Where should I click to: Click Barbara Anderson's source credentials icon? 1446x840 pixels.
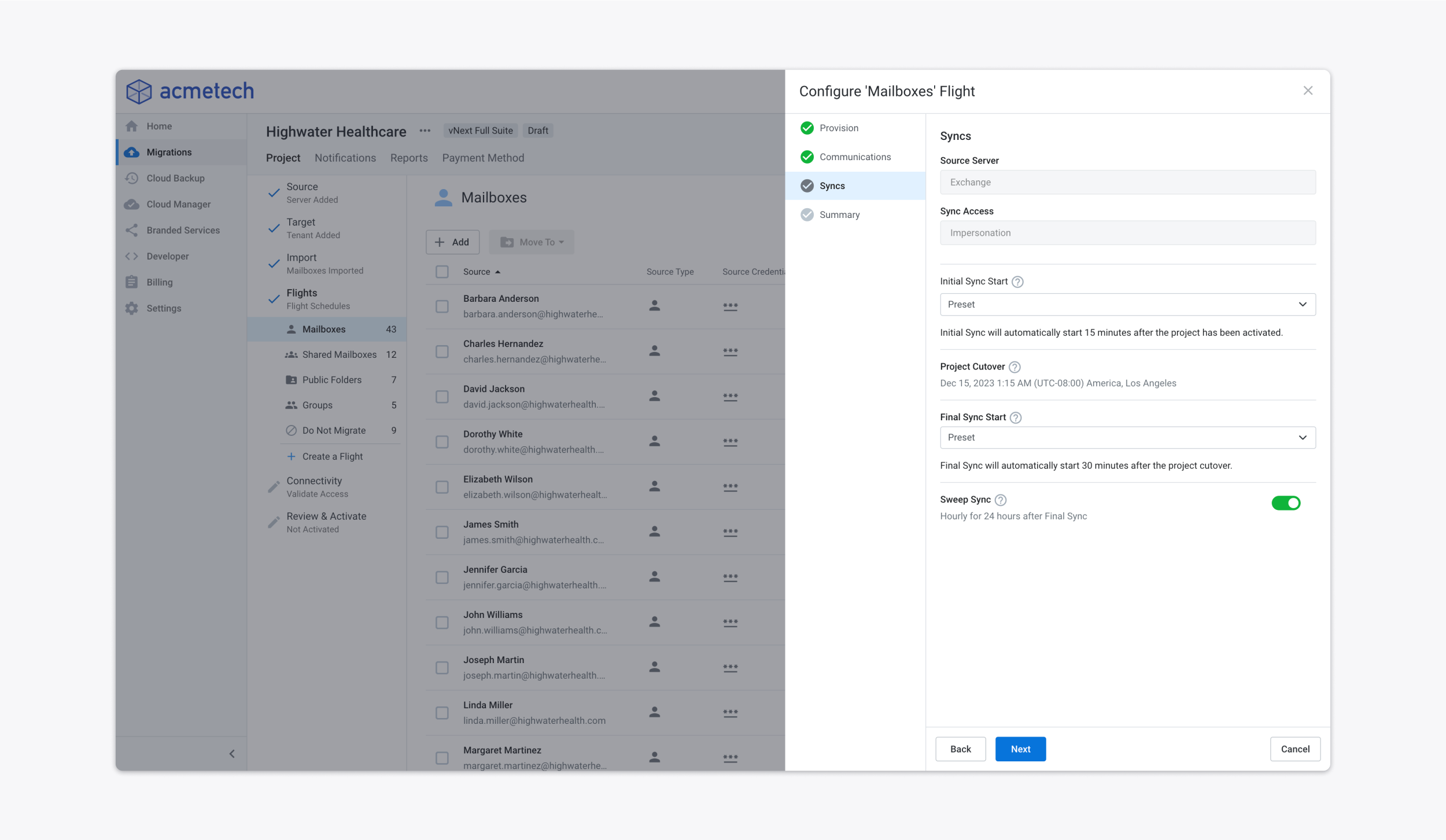(731, 306)
